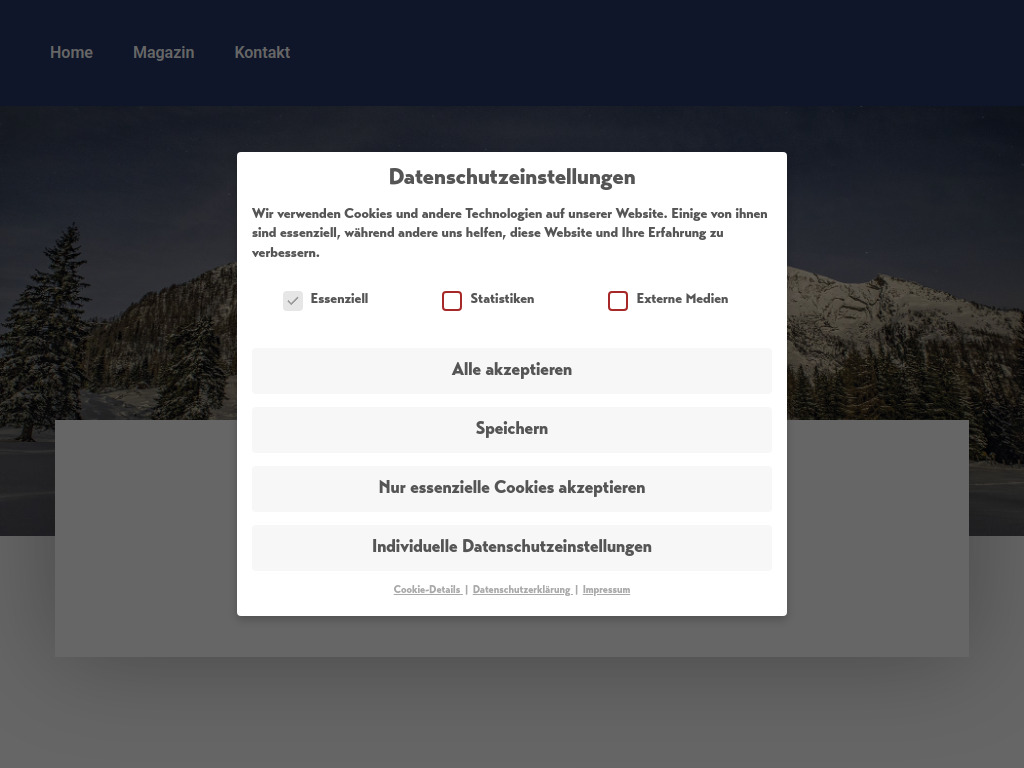Click the dark navigation bar area
The height and width of the screenshot is (768, 1024).
click(600, 52)
